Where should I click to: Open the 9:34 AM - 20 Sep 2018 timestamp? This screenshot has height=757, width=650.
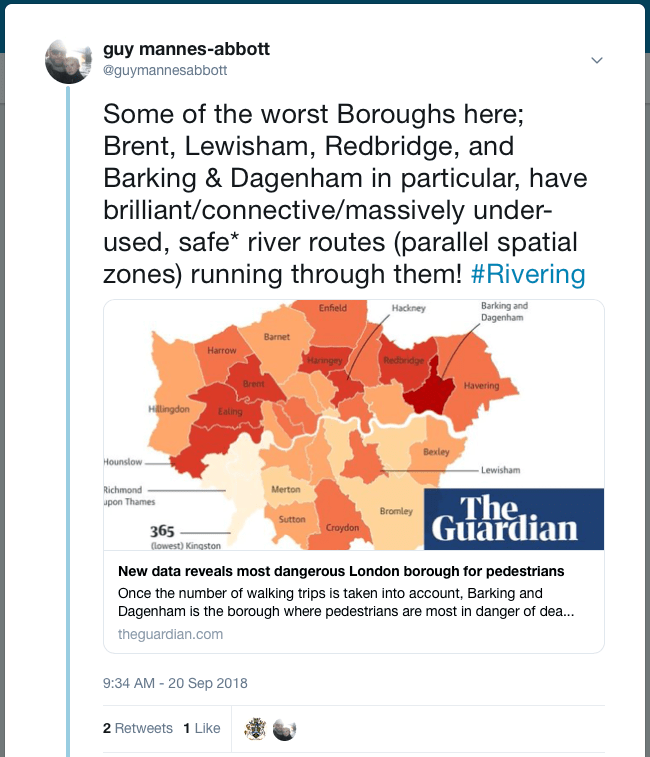175,684
